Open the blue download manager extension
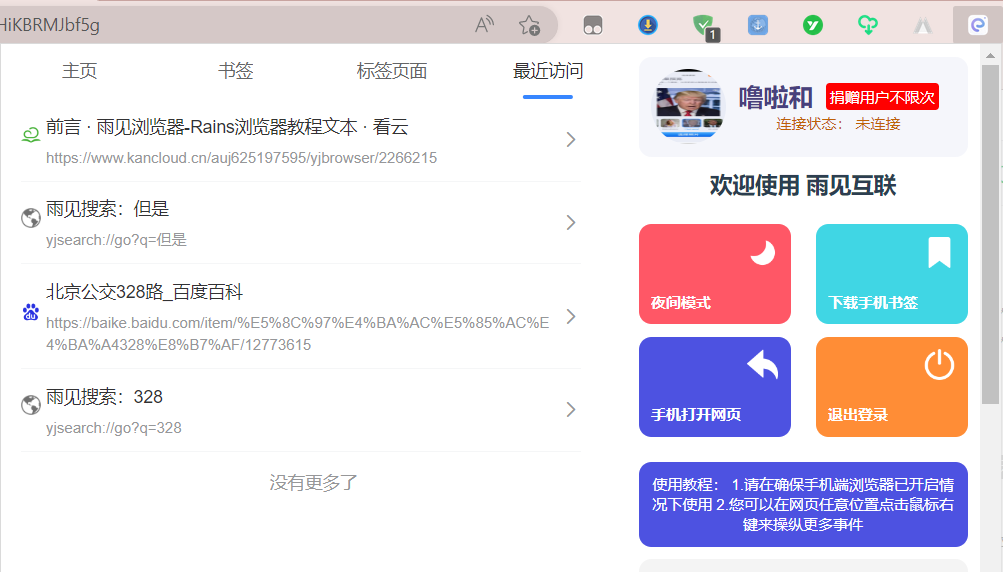The height and width of the screenshot is (572, 1003). tap(648, 25)
